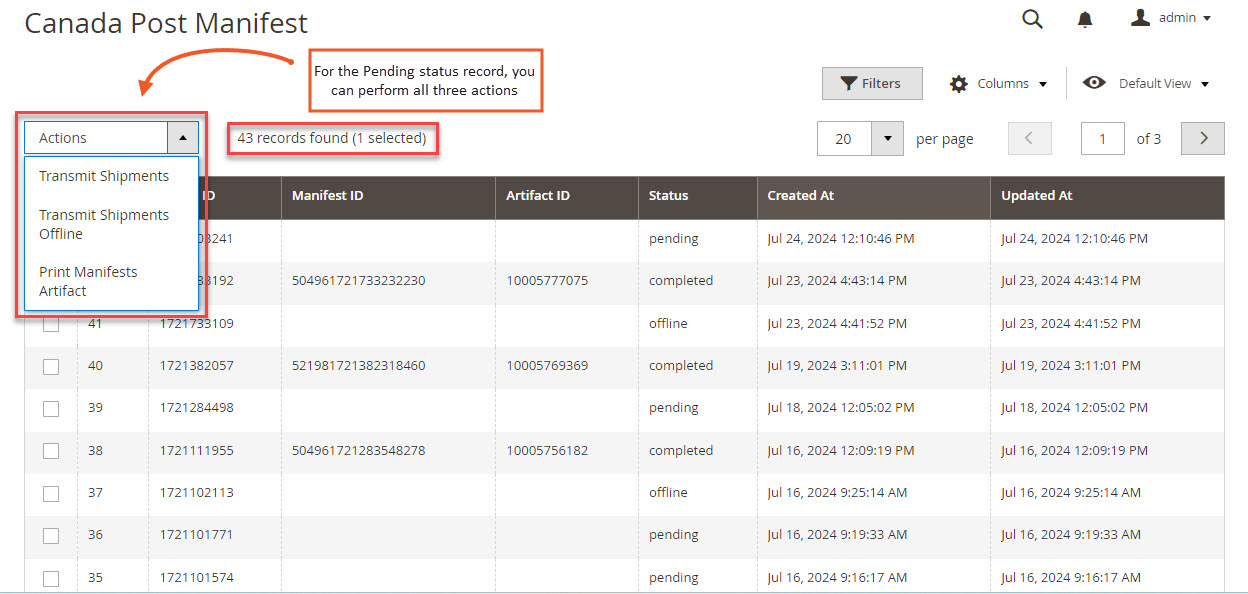1248x594 pixels.
Task: Click Manifest ID 504961721283548278
Action: pos(358,451)
